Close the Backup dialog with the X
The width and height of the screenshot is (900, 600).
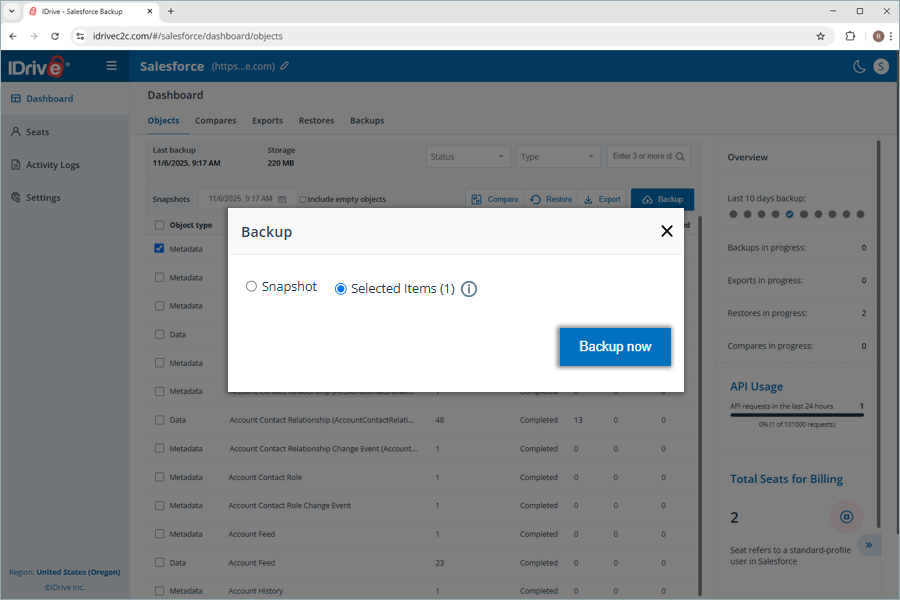tap(667, 231)
